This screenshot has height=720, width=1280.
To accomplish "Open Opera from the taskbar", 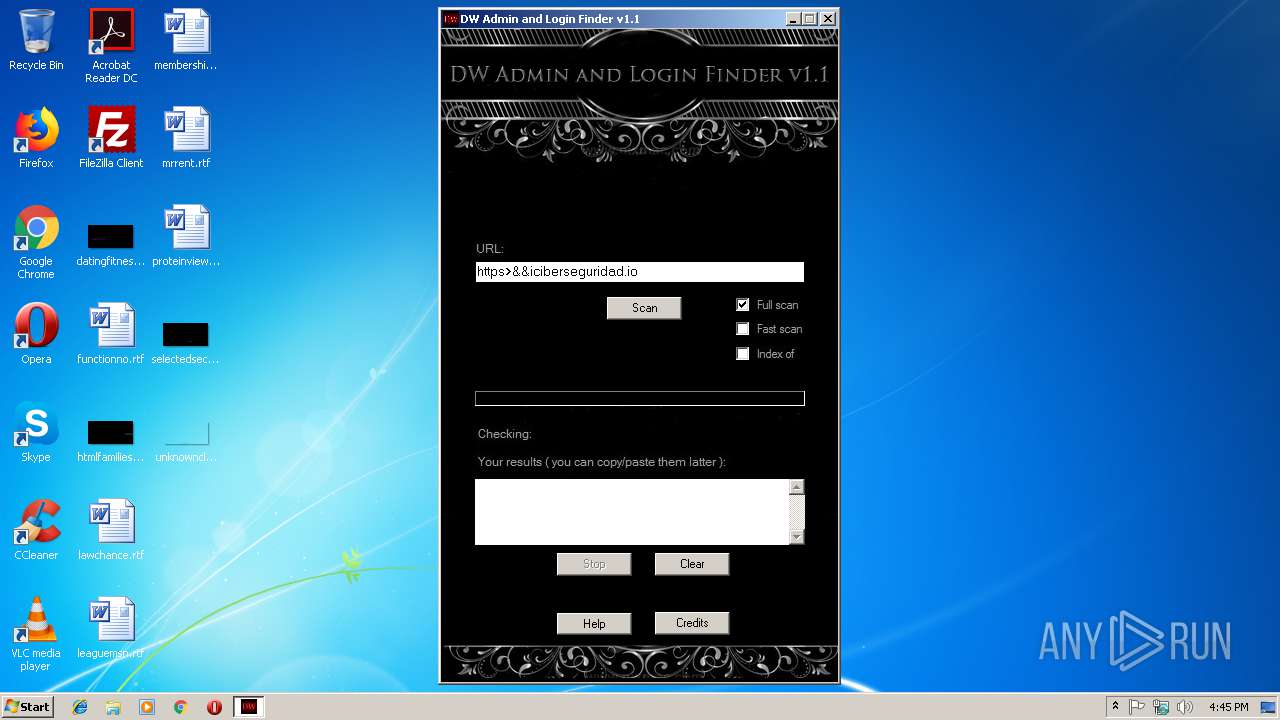I will (214, 707).
